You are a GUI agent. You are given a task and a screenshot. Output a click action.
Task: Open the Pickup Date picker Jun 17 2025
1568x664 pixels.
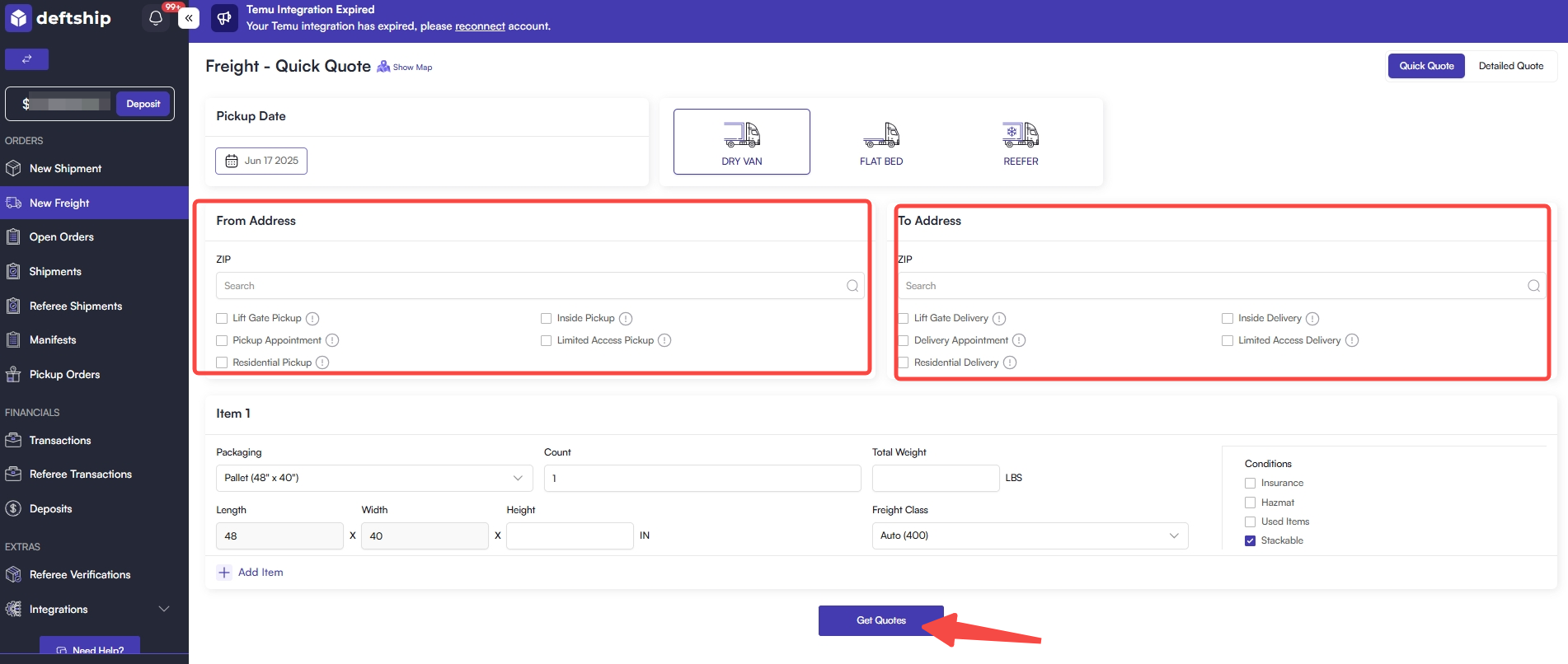(x=261, y=161)
